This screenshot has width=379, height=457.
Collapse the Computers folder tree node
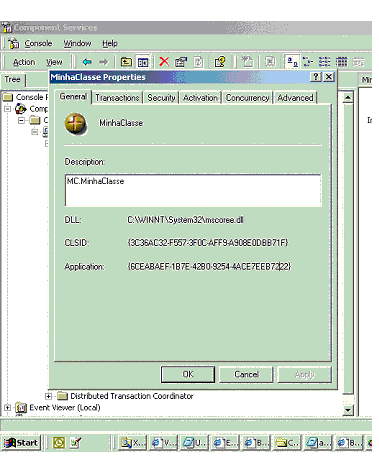pos(21,120)
